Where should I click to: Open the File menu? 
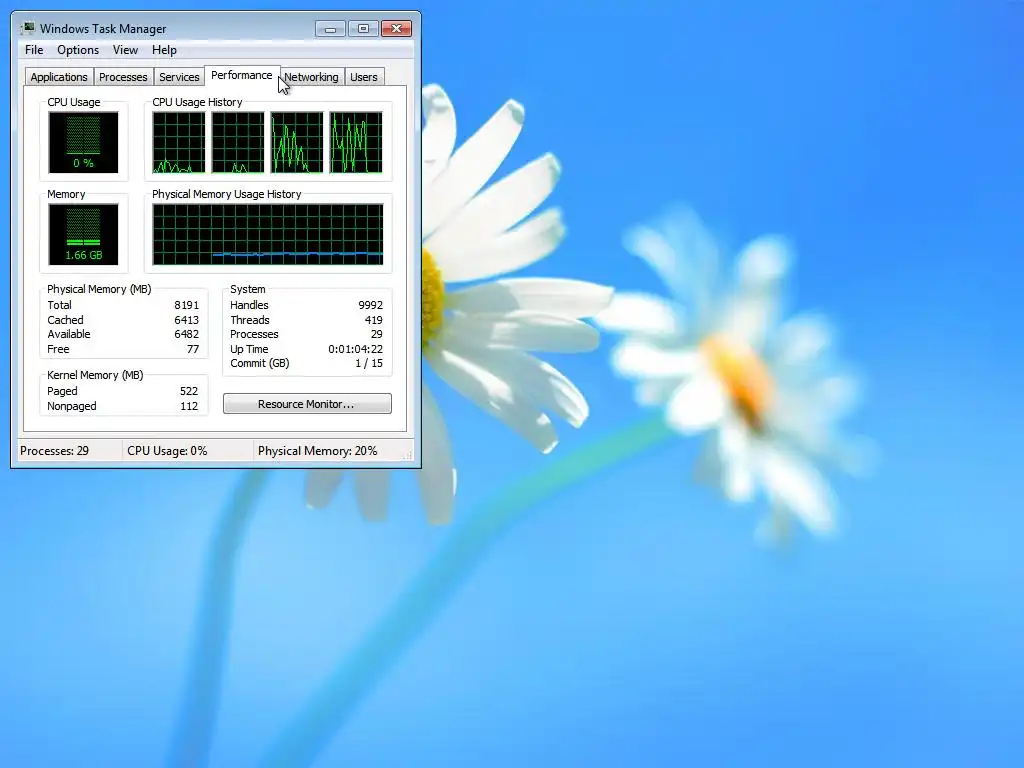(34, 50)
